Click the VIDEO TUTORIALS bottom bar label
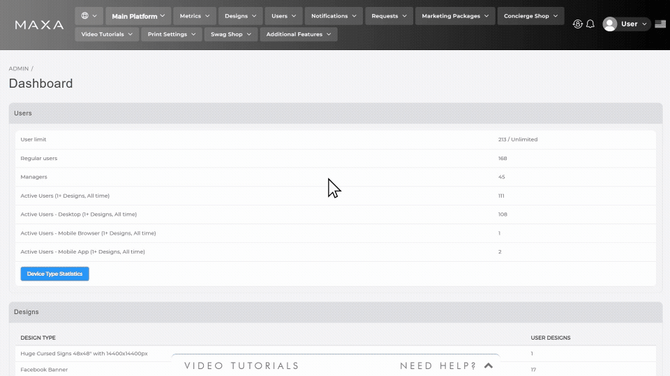The height and width of the screenshot is (376, 670). [x=242, y=366]
